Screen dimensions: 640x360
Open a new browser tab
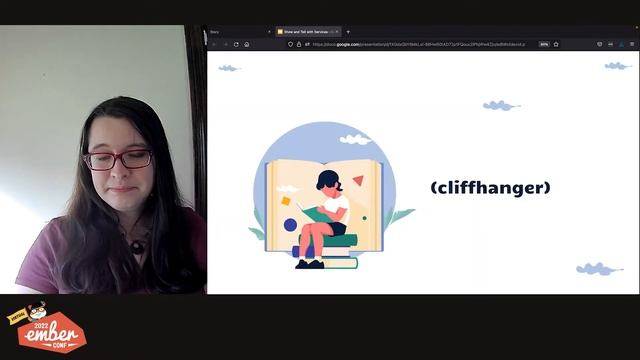coord(348,31)
